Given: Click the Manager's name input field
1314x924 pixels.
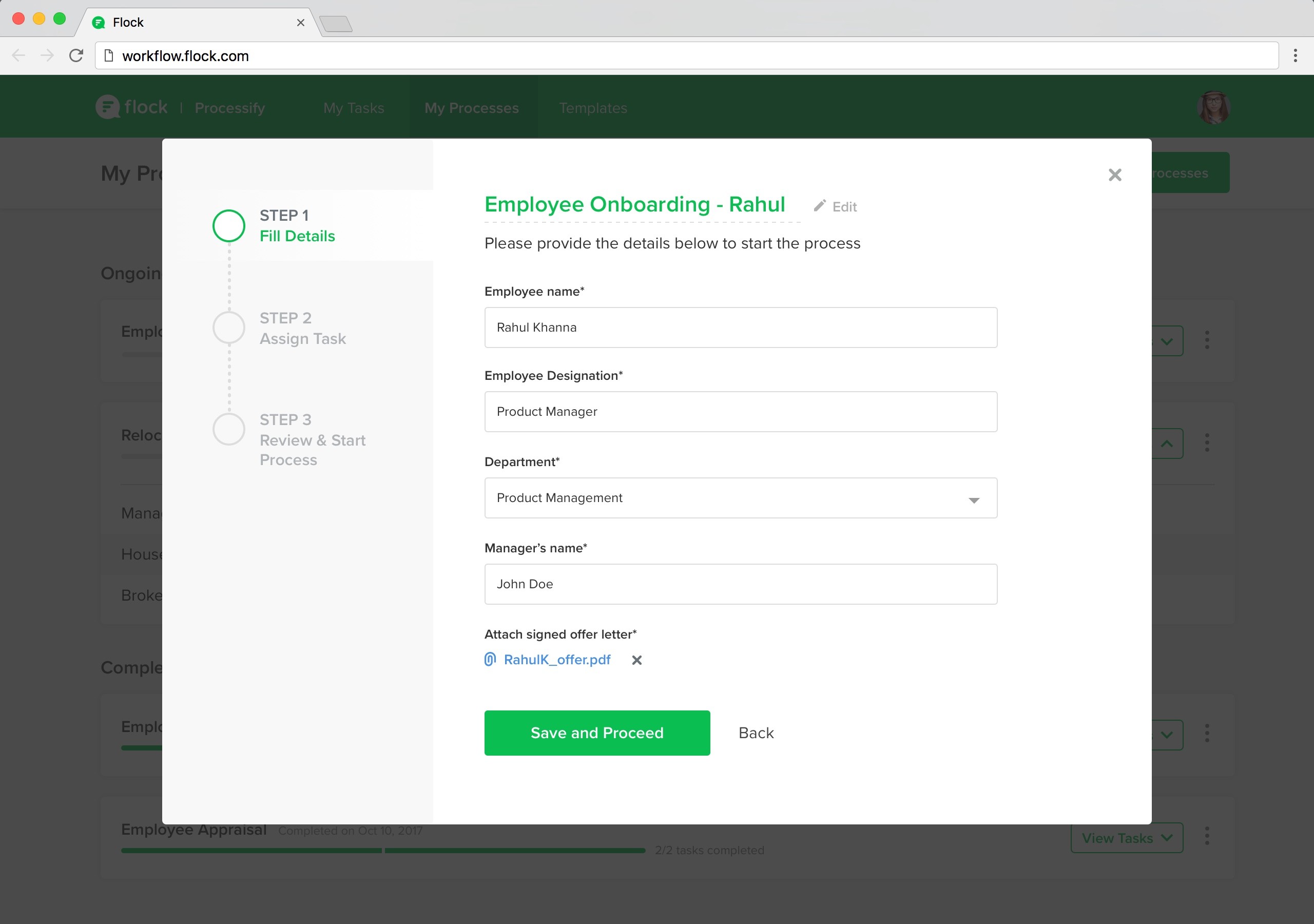Looking at the screenshot, I should [741, 584].
